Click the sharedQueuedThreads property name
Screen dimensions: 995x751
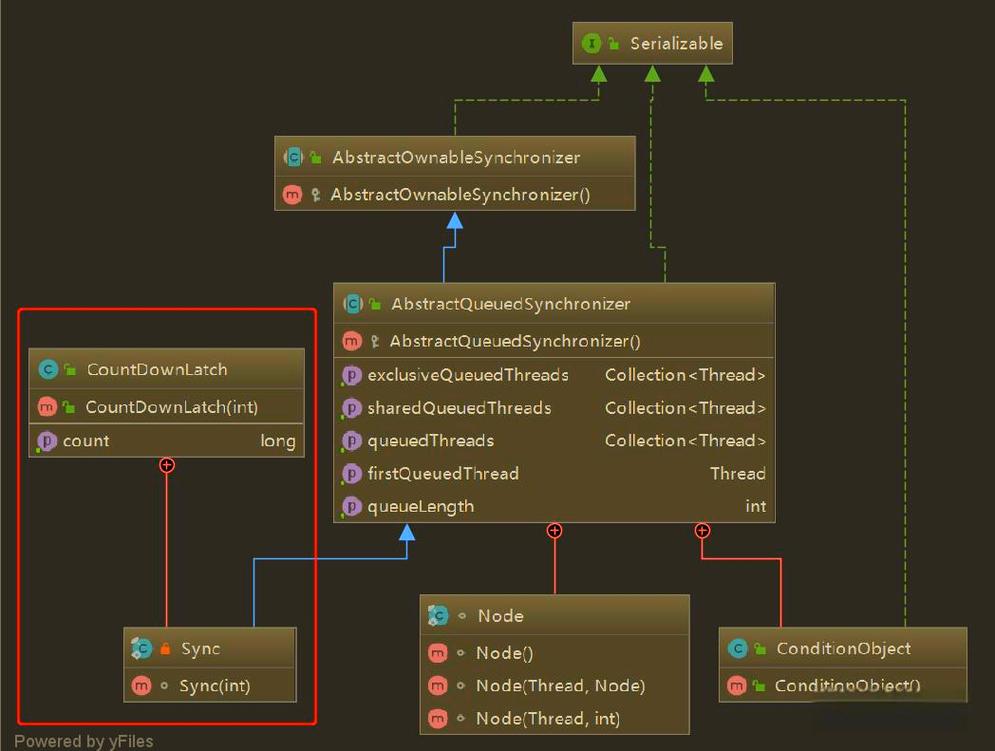(459, 408)
